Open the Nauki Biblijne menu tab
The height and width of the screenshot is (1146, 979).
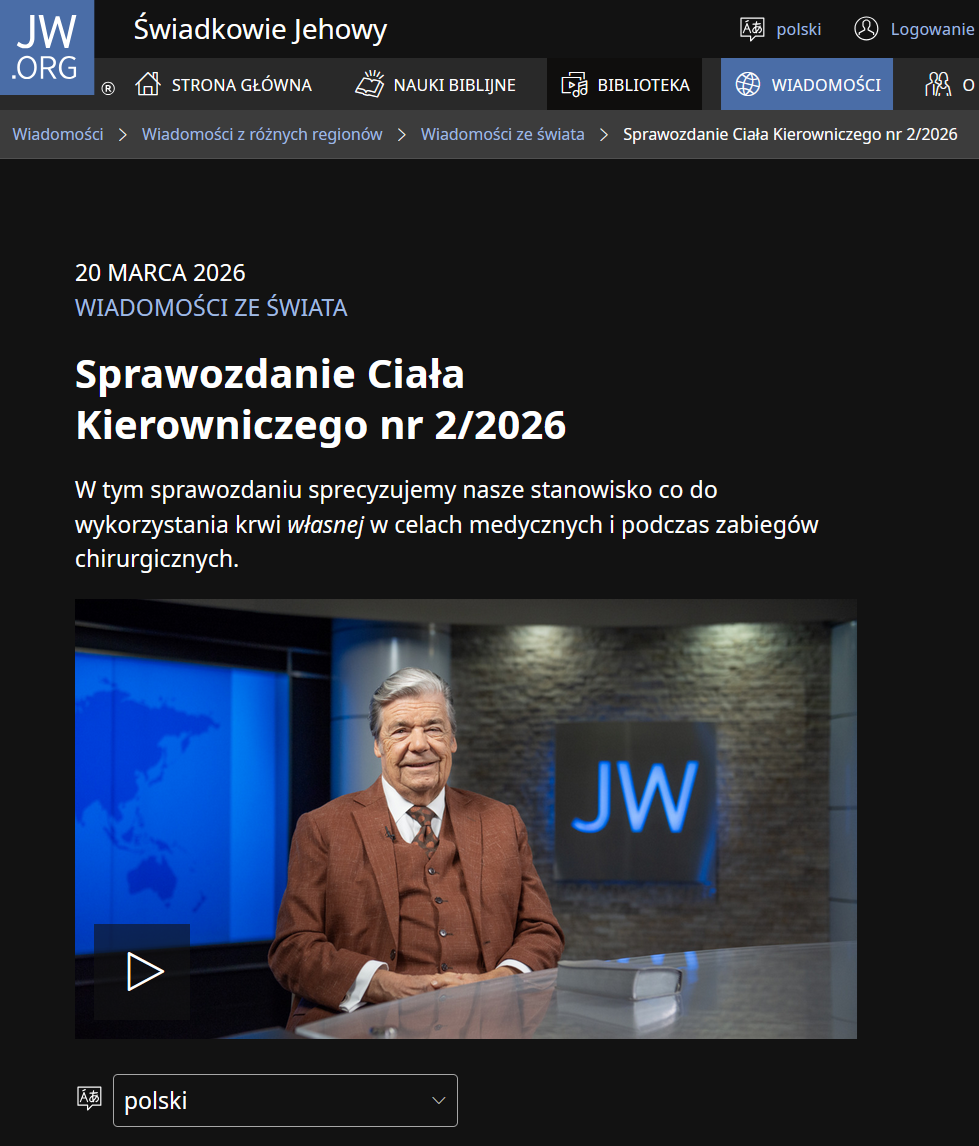point(436,85)
